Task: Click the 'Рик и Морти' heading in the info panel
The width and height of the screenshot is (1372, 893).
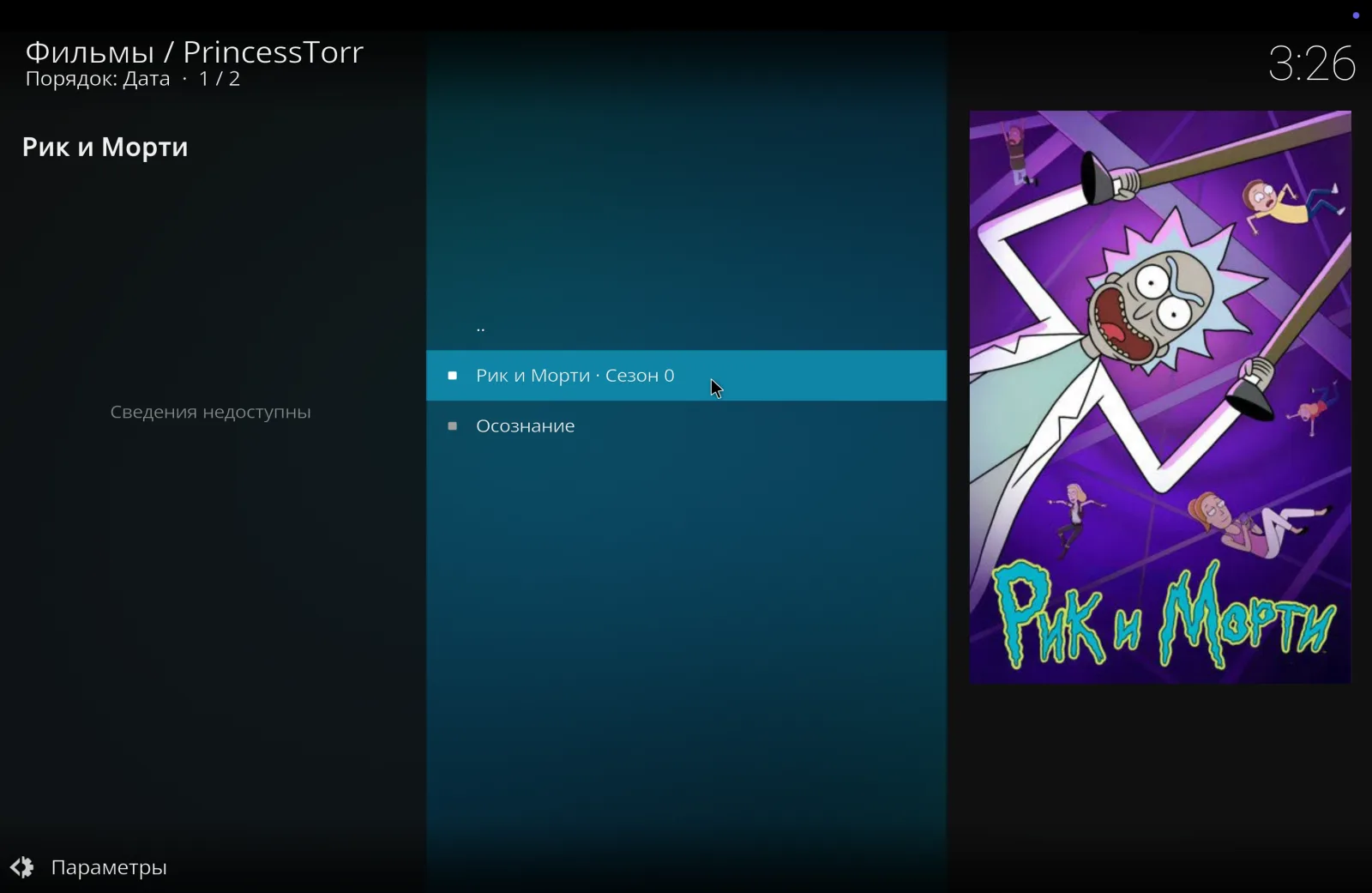Action: point(105,148)
